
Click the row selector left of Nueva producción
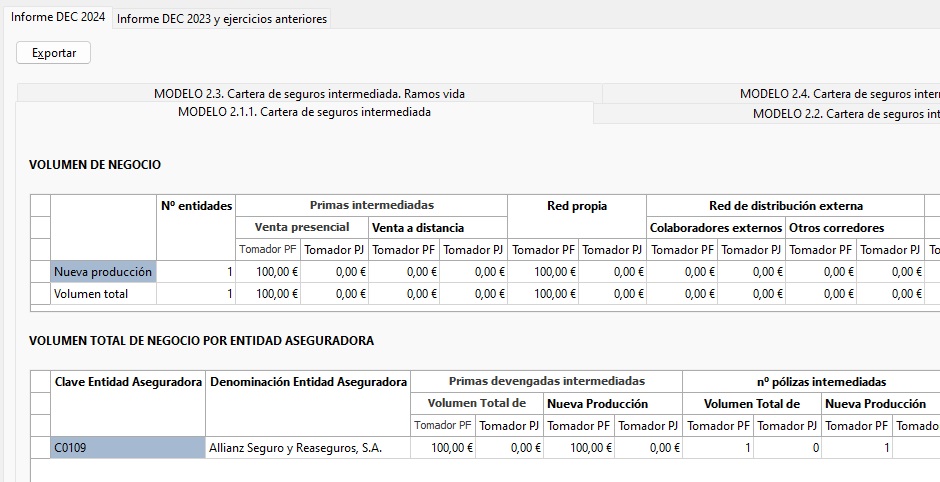(x=40, y=272)
